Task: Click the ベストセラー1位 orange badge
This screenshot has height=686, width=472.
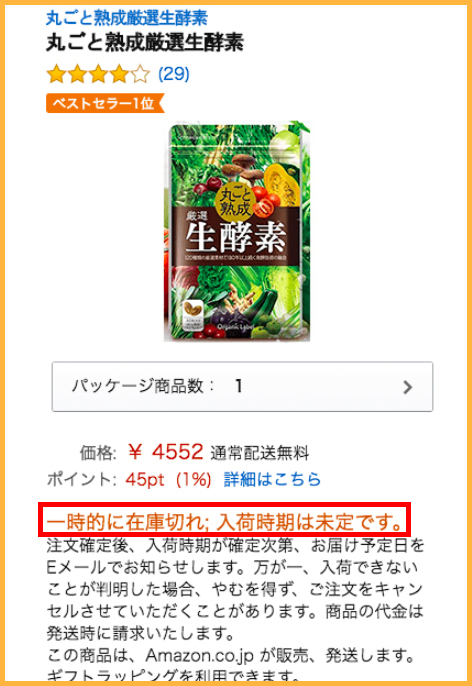Action: pos(105,103)
